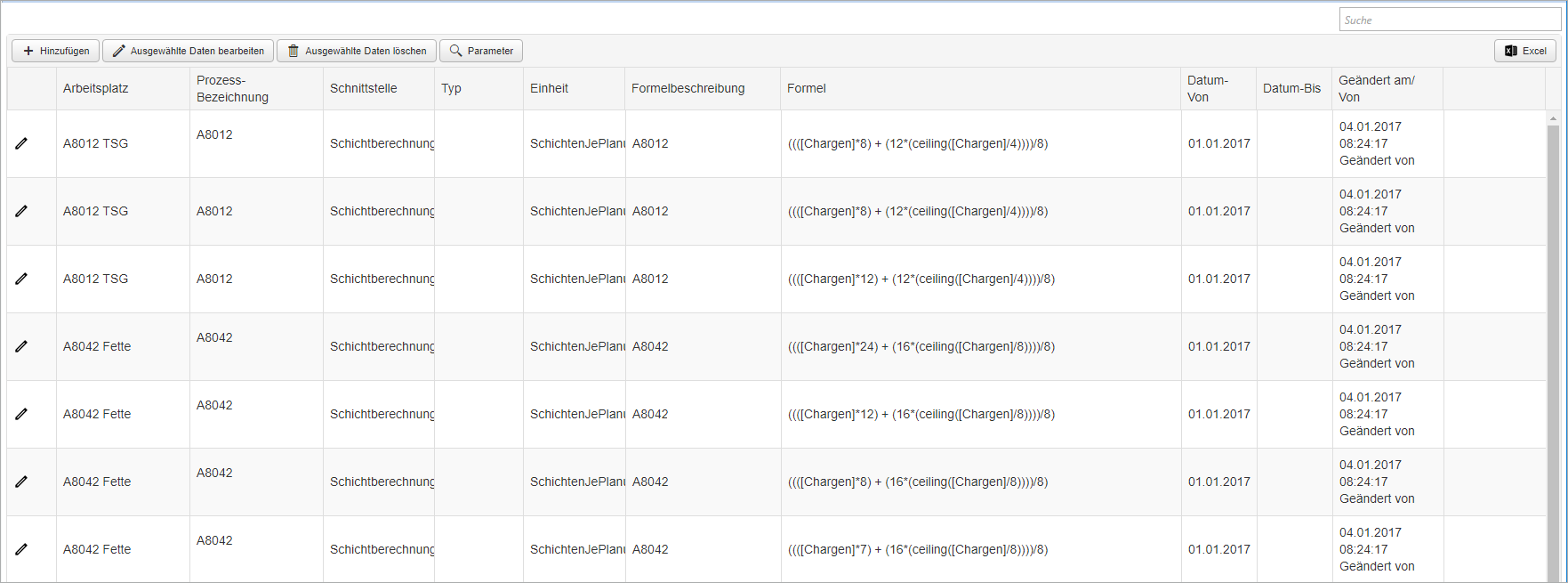
Task: Select Einheit cell in the [Chargen]*7 row
Action: point(574,549)
